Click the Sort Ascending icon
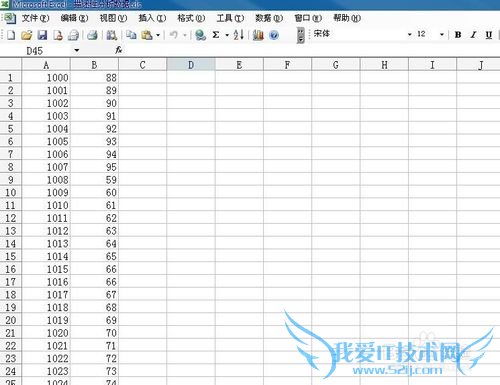Image resolution: width=500 pixels, height=385 pixels. pos(239,35)
